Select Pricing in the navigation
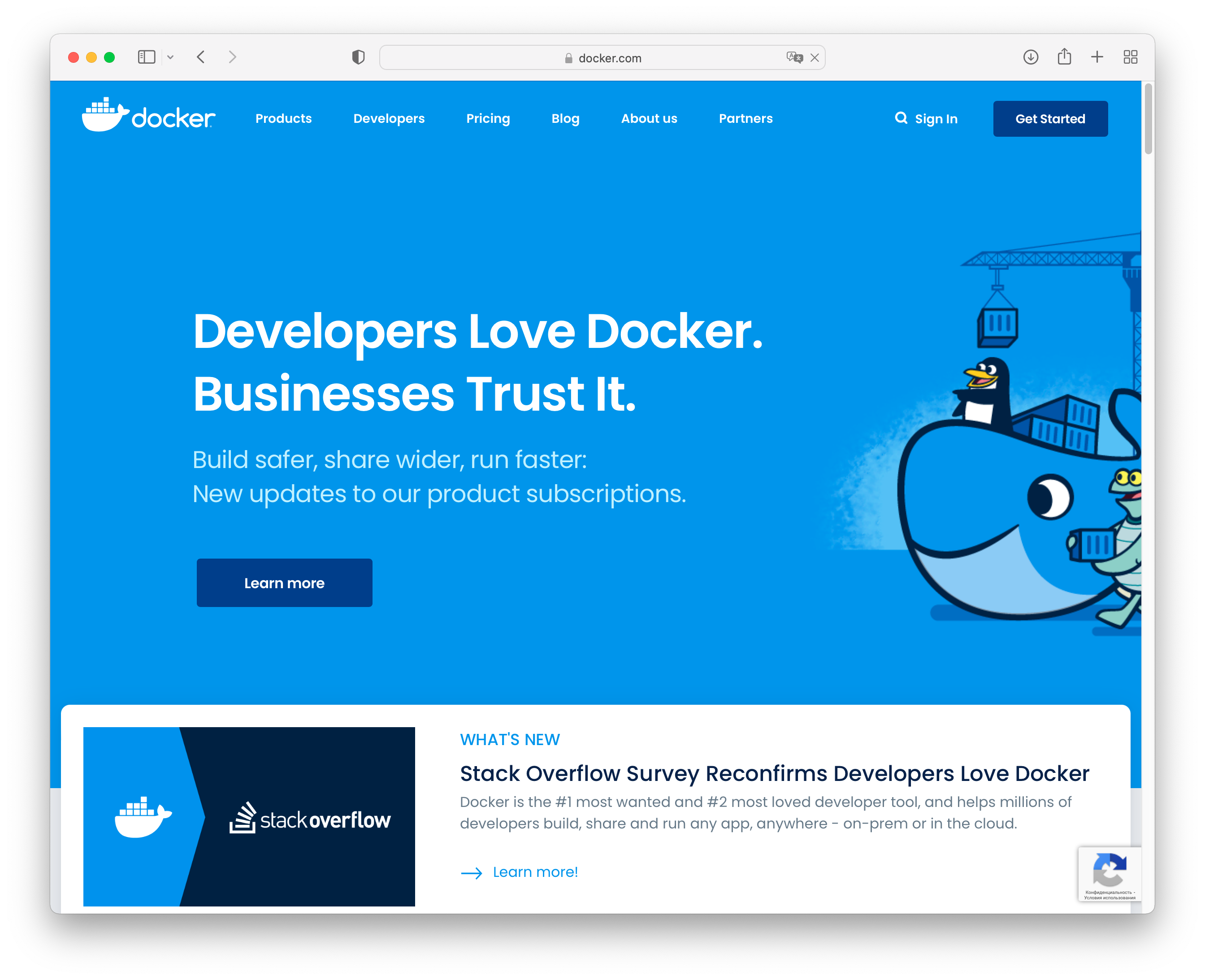1205x980 pixels. tap(488, 118)
